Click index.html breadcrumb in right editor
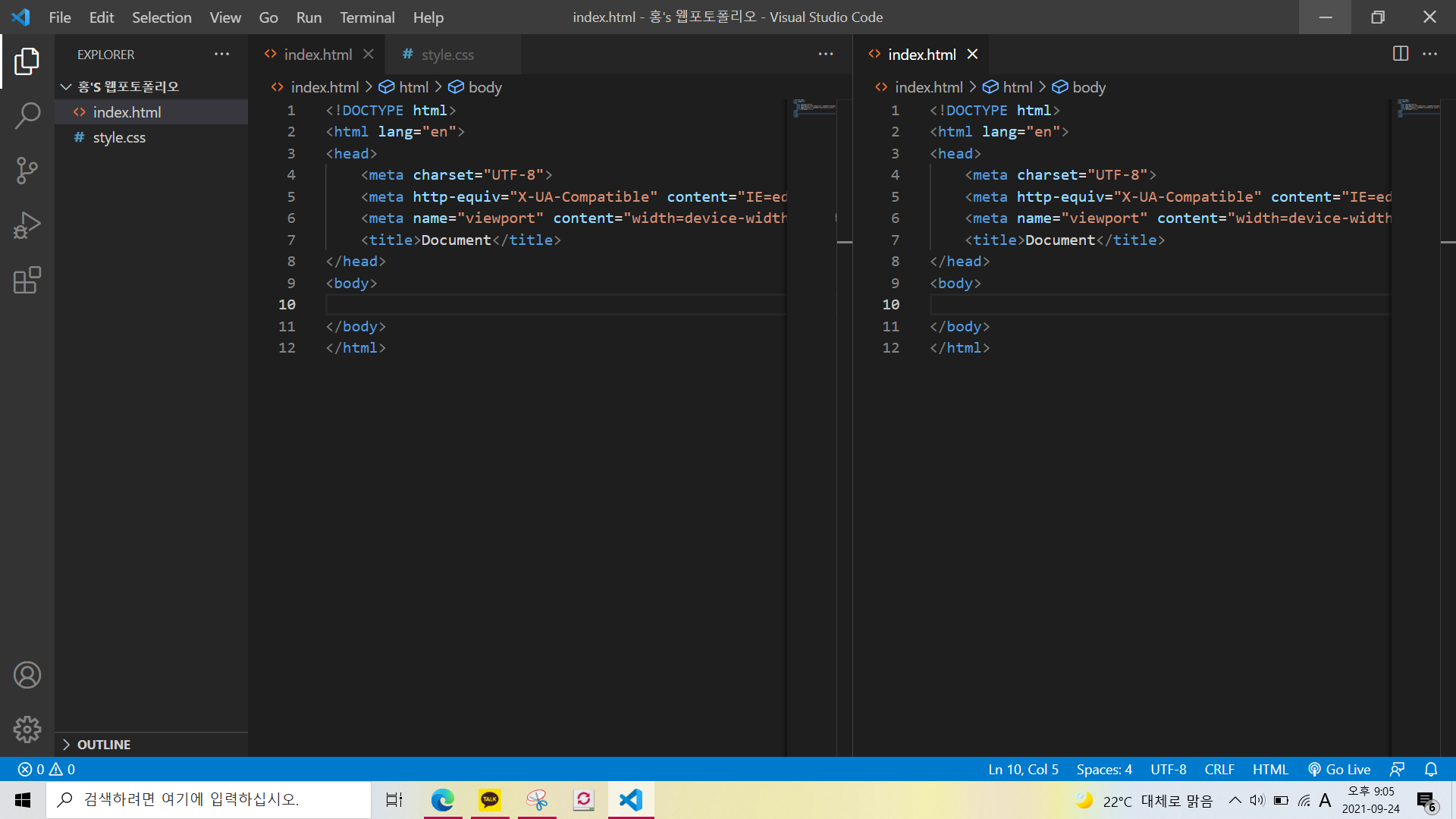 [x=919, y=87]
